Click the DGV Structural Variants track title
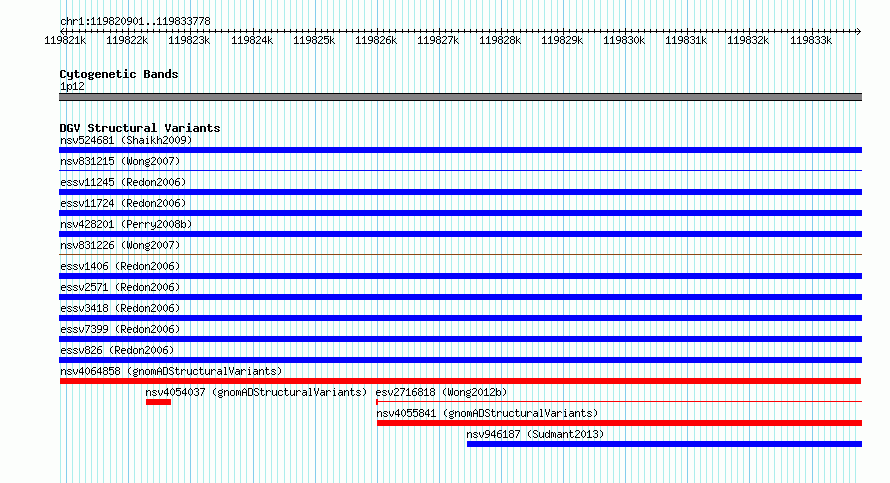The height and width of the screenshot is (483, 890). 140,128
